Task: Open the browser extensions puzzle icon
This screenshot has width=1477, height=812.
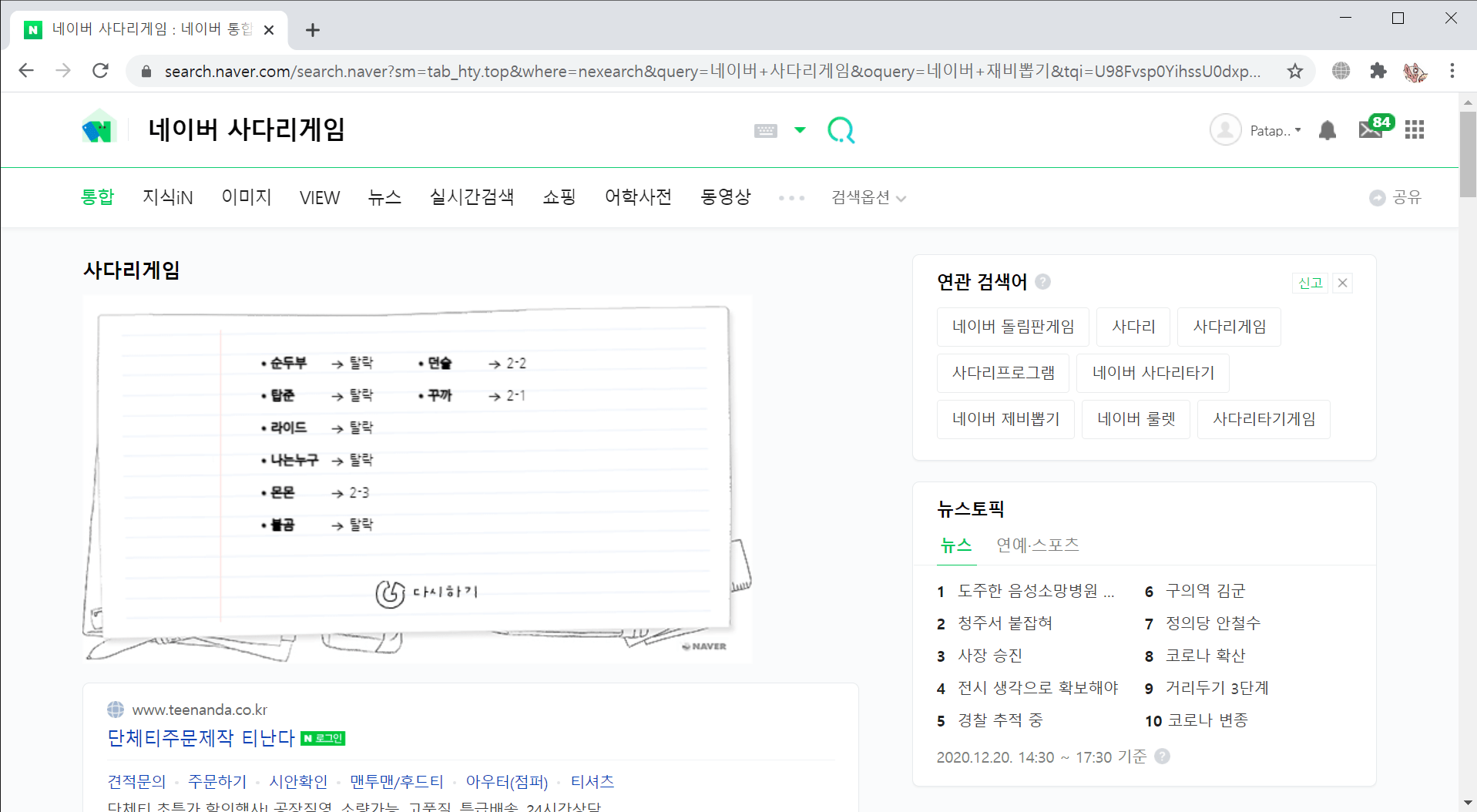Action: pos(1378,71)
